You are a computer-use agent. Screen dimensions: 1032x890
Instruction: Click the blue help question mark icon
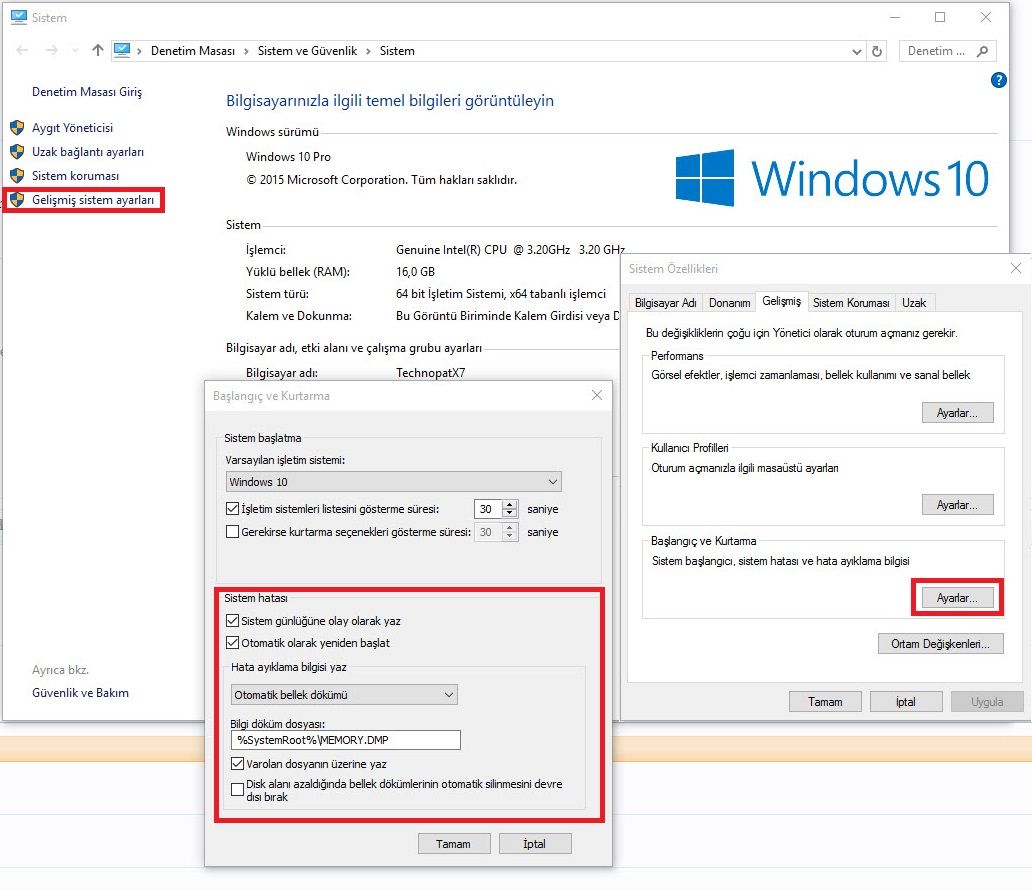[998, 80]
